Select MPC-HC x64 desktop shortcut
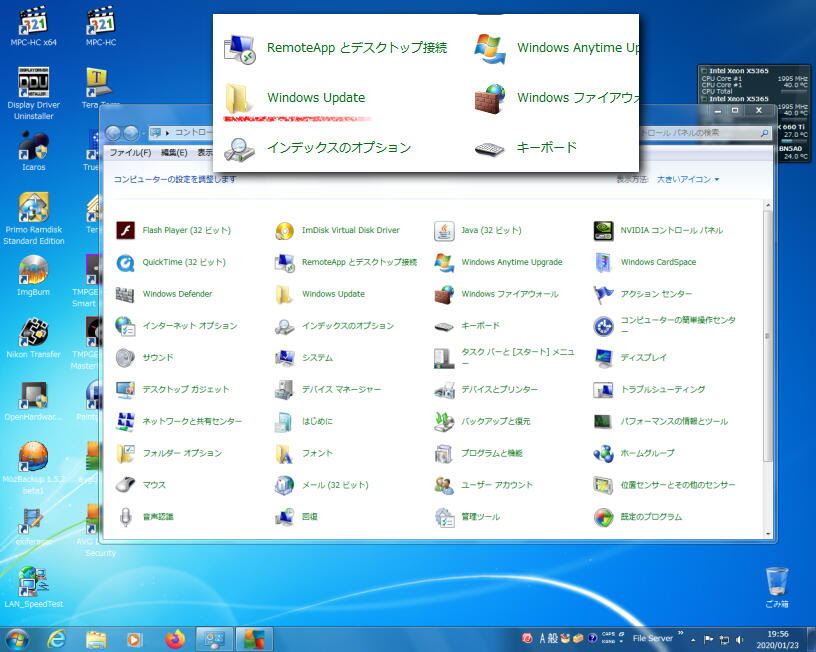Image resolution: width=816 pixels, height=652 pixels. click(34, 26)
